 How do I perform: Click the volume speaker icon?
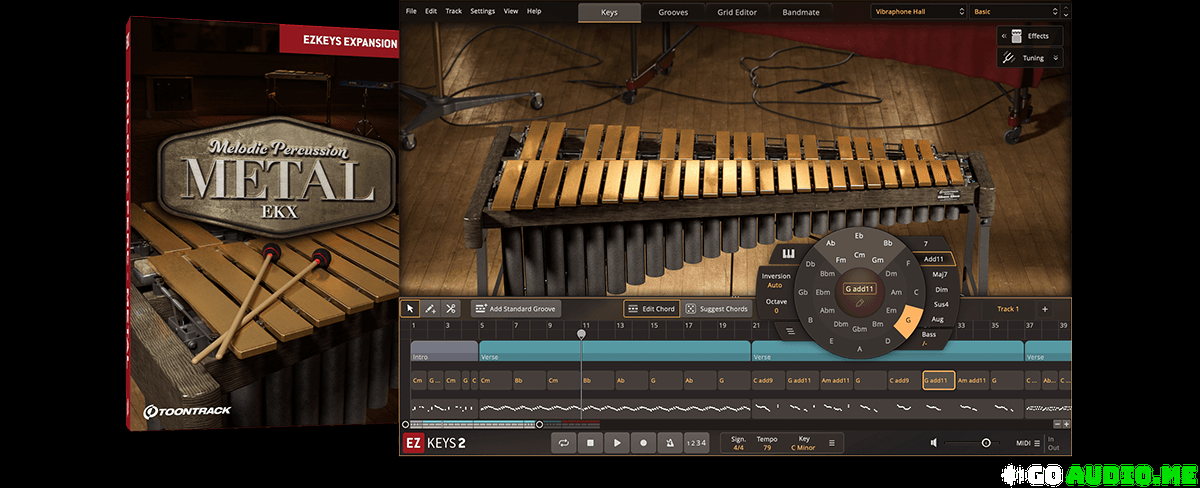934,443
